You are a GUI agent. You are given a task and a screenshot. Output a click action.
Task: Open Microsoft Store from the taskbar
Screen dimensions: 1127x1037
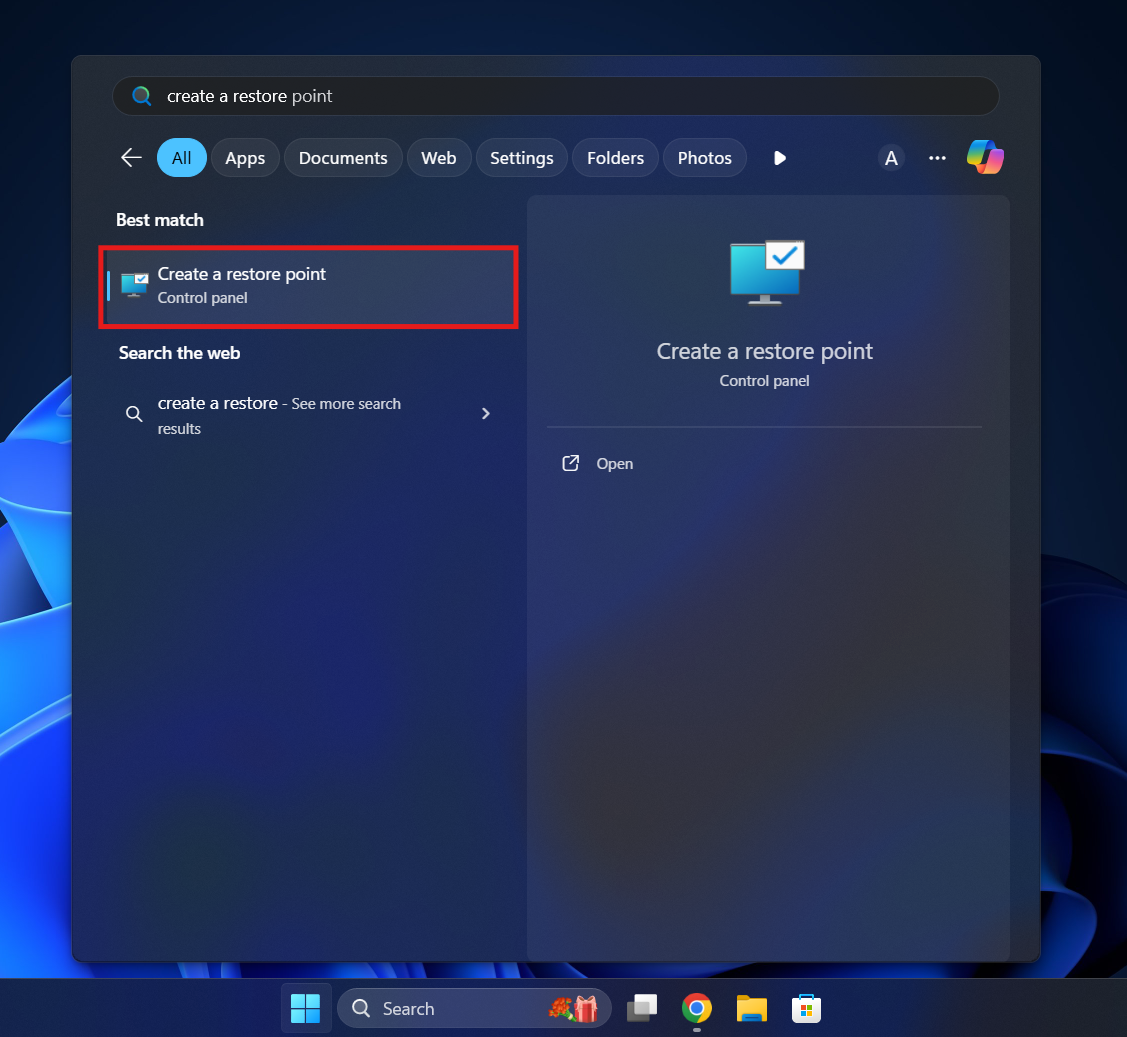coord(806,1008)
